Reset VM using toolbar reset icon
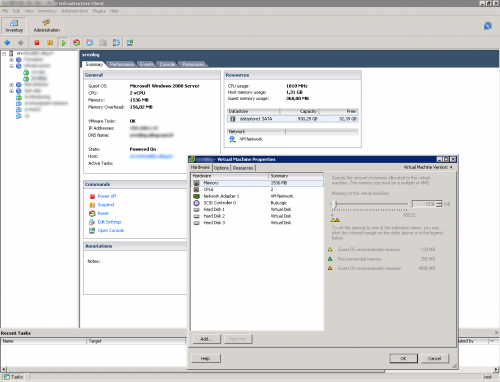 pyautogui.click(x=76, y=43)
